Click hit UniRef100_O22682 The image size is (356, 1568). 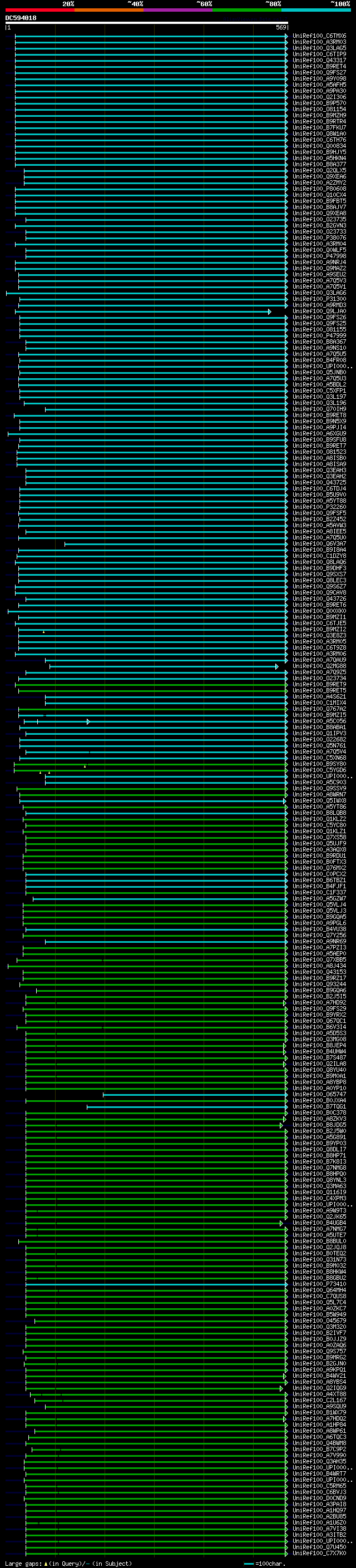tap(319, 740)
